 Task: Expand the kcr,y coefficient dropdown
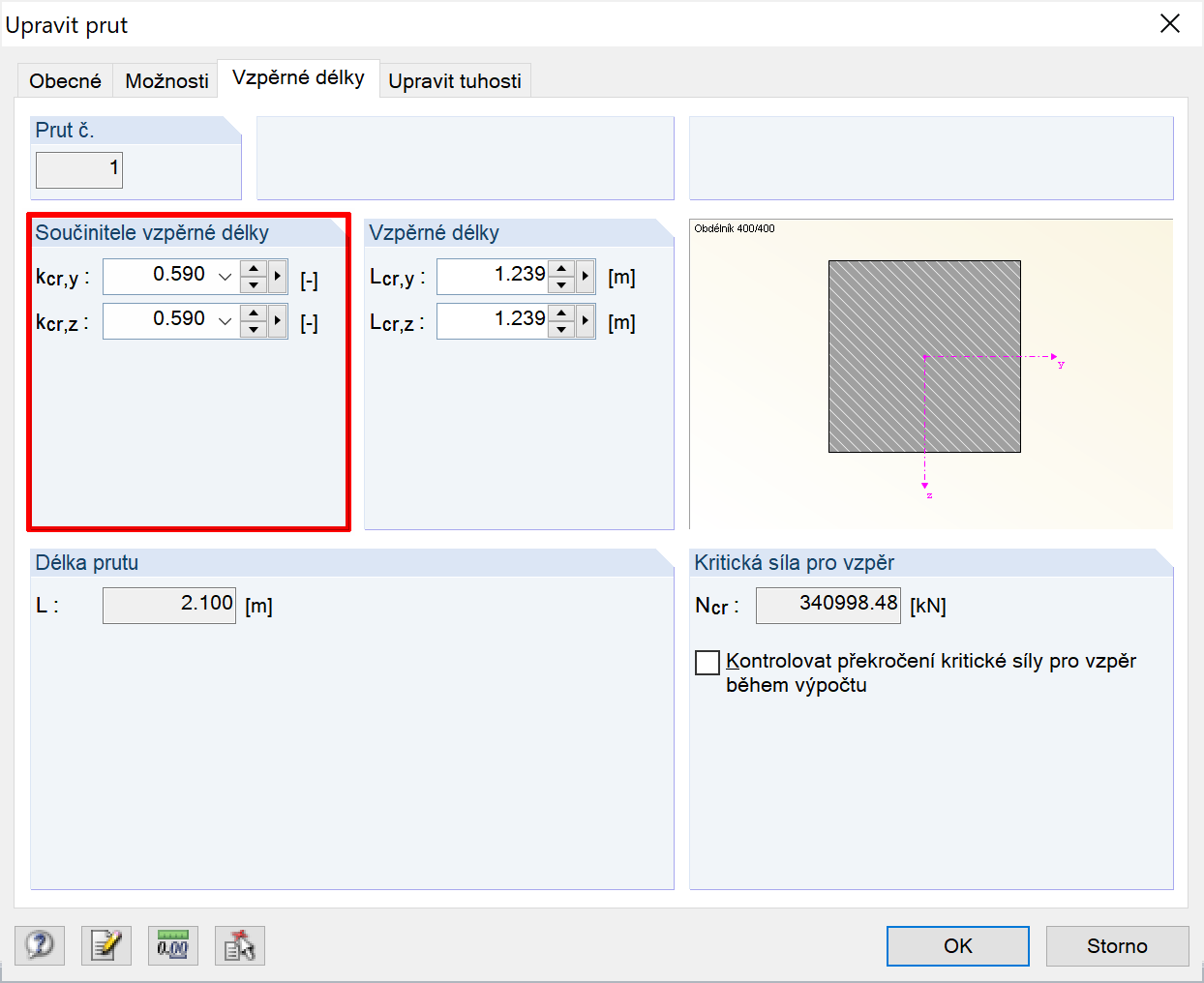point(225,277)
